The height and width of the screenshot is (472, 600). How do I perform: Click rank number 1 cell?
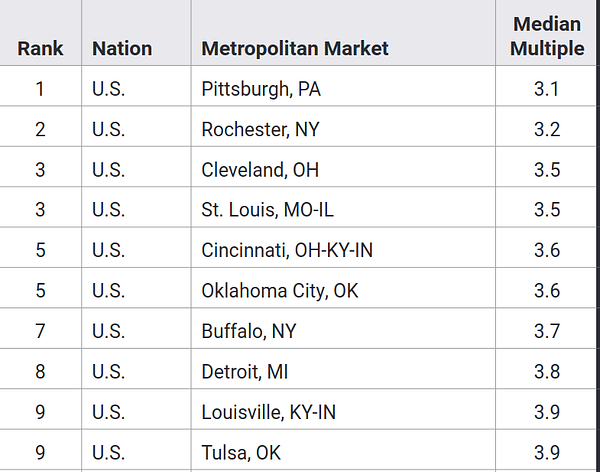pyautogui.click(x=40, y=89)
